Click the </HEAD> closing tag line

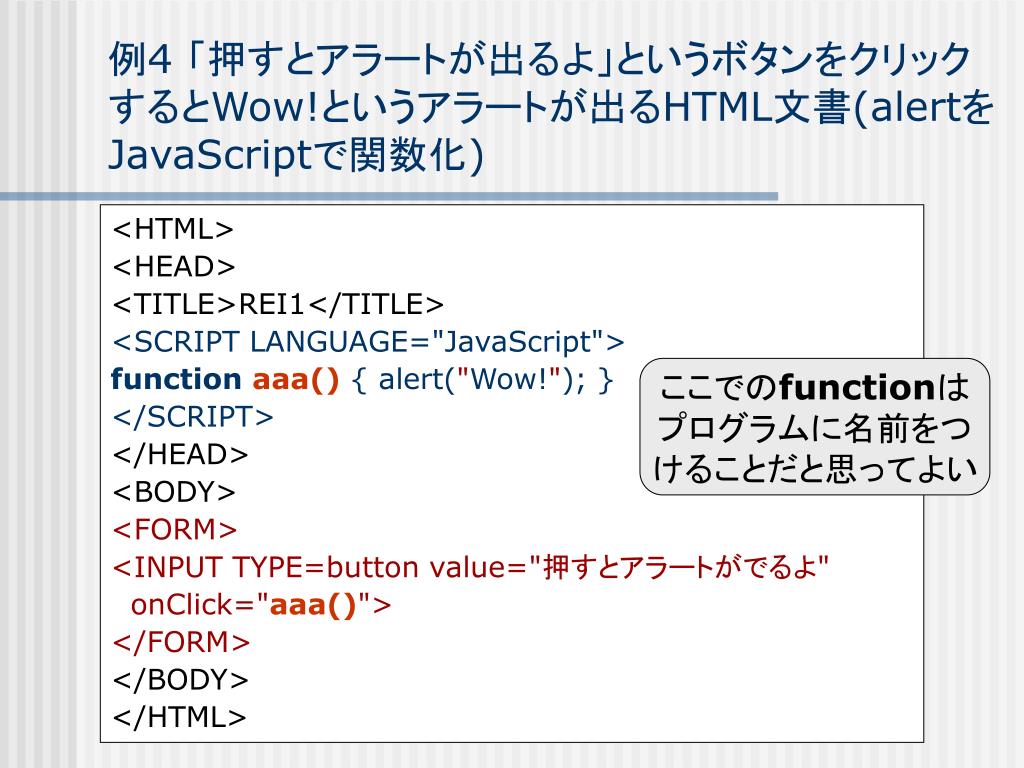tap(180, 455)
